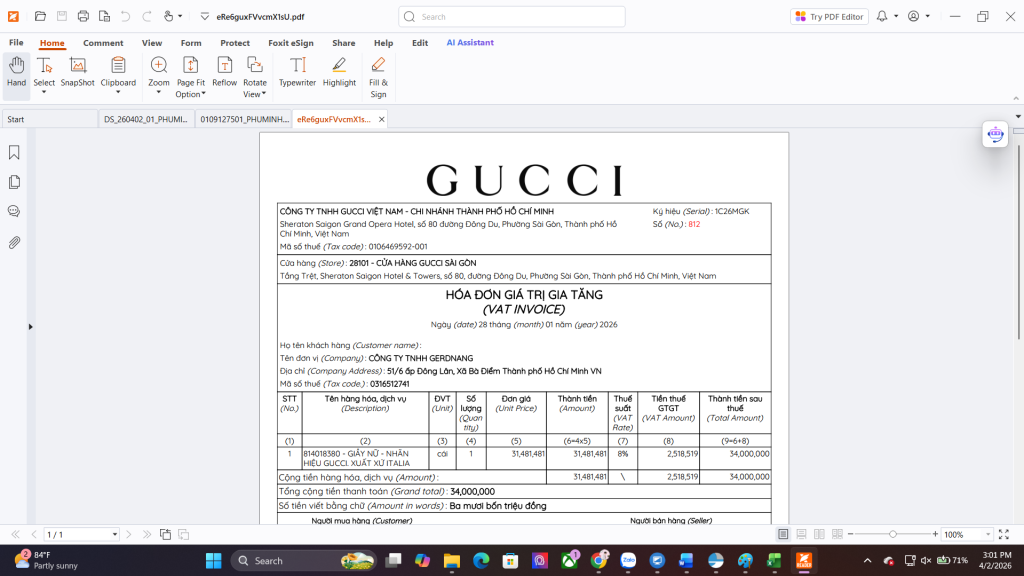Click the Reflow icon
1024x576 pixels.
coord(224,72)
